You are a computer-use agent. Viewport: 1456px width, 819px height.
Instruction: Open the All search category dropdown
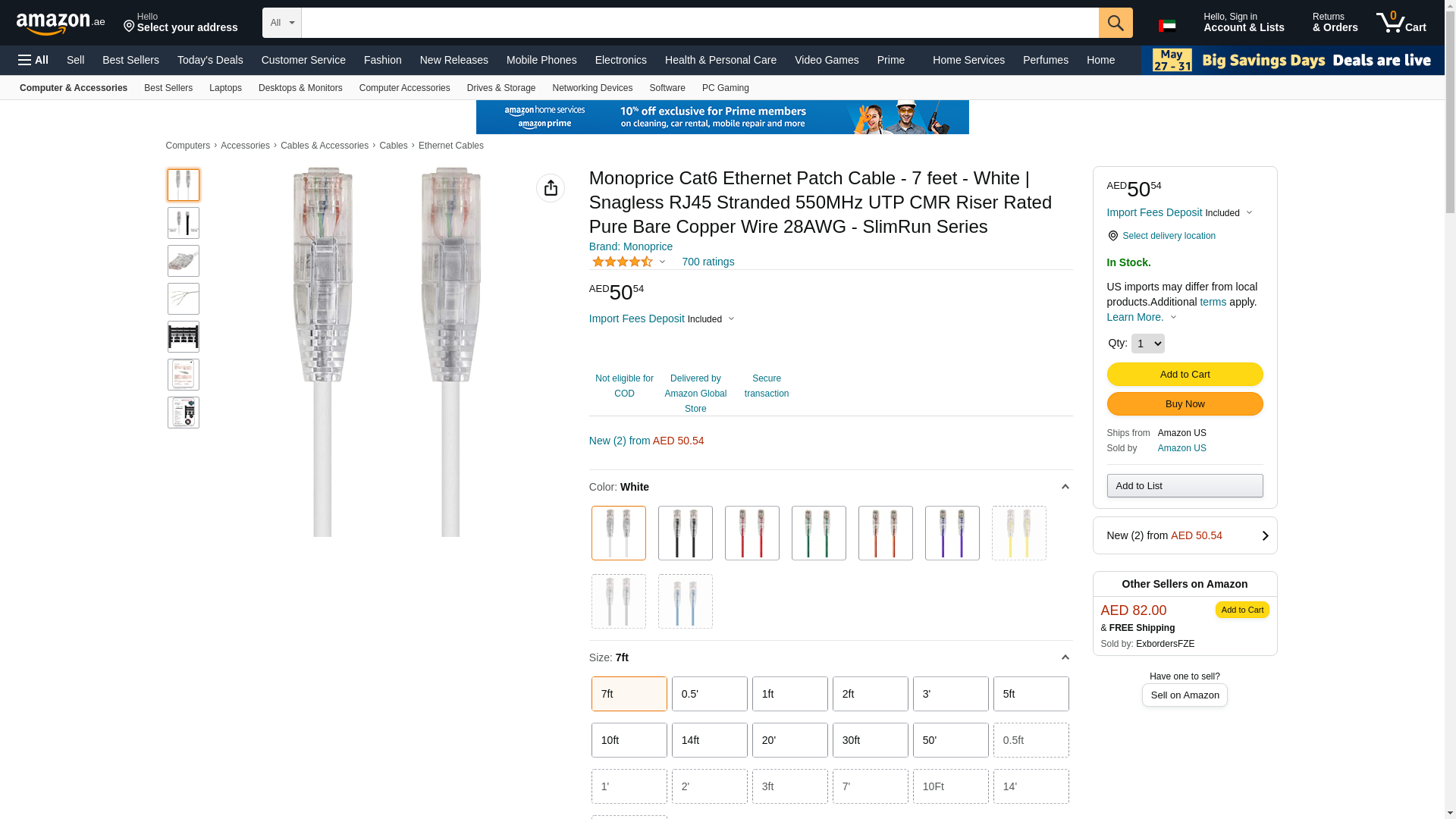click(x=282, y=23)
